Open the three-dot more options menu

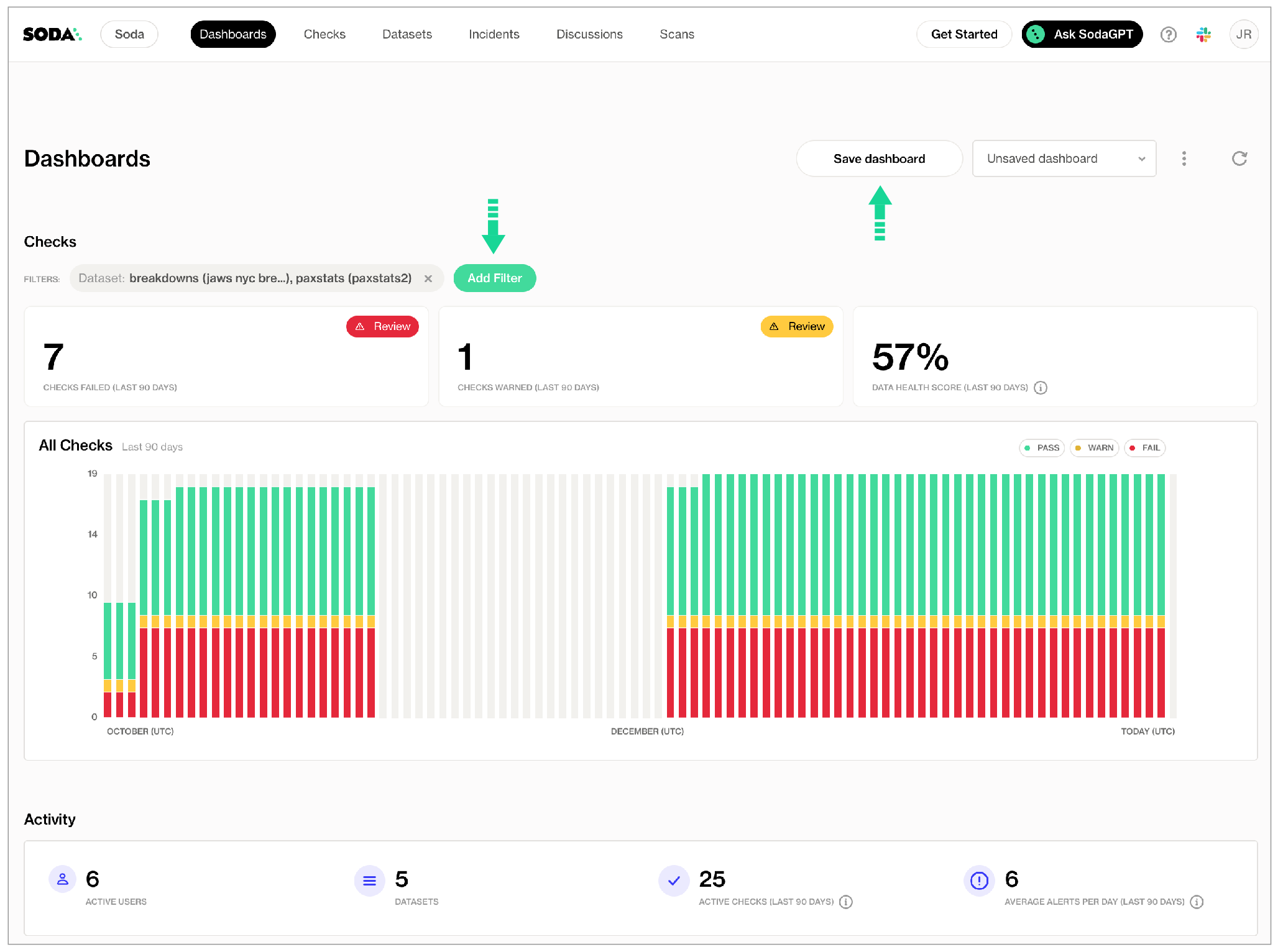coord(1184,159)
